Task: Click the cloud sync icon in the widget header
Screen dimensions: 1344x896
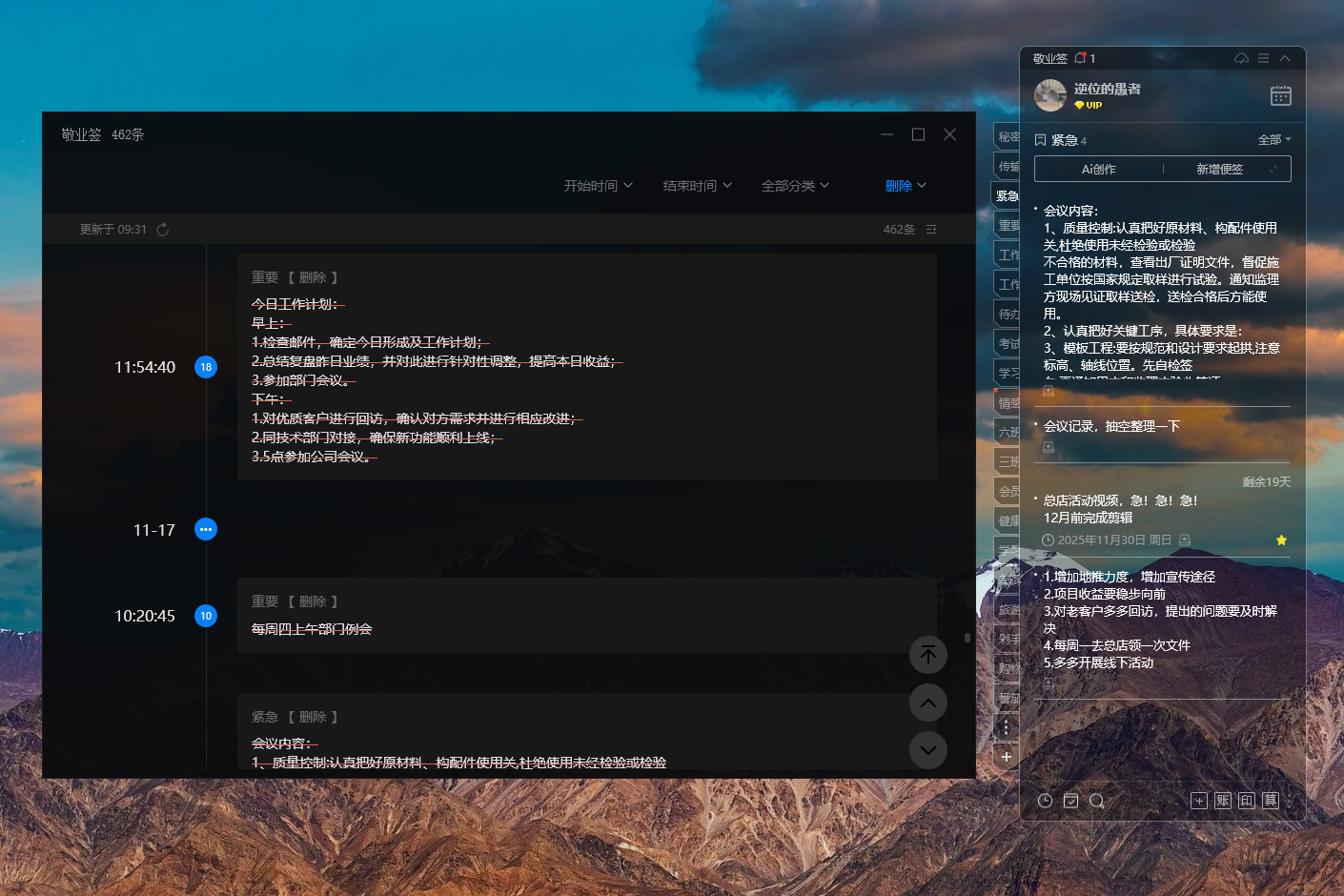Action: point(1241,58)
